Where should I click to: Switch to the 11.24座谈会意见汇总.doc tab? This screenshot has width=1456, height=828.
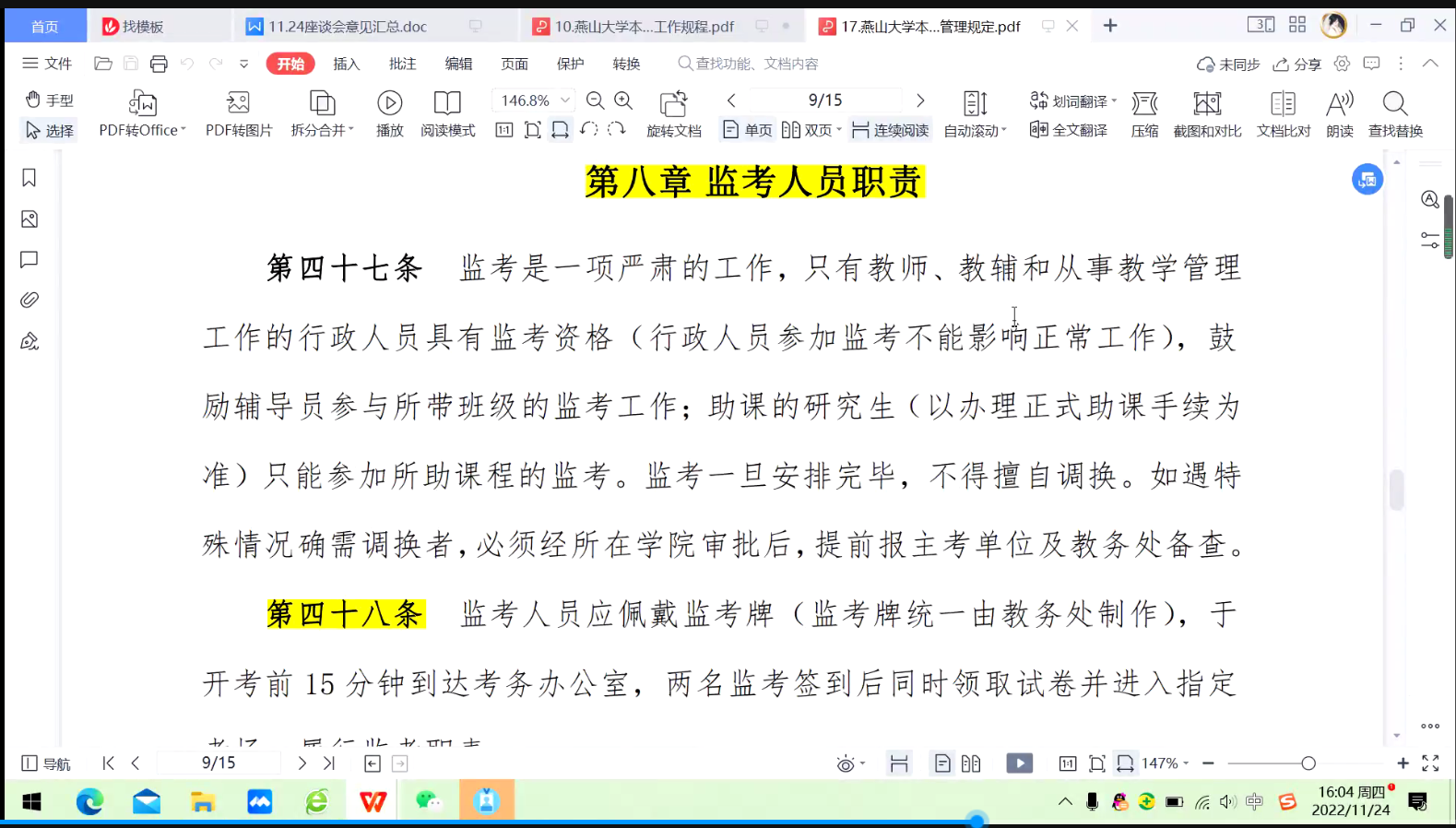pos(348,27)
